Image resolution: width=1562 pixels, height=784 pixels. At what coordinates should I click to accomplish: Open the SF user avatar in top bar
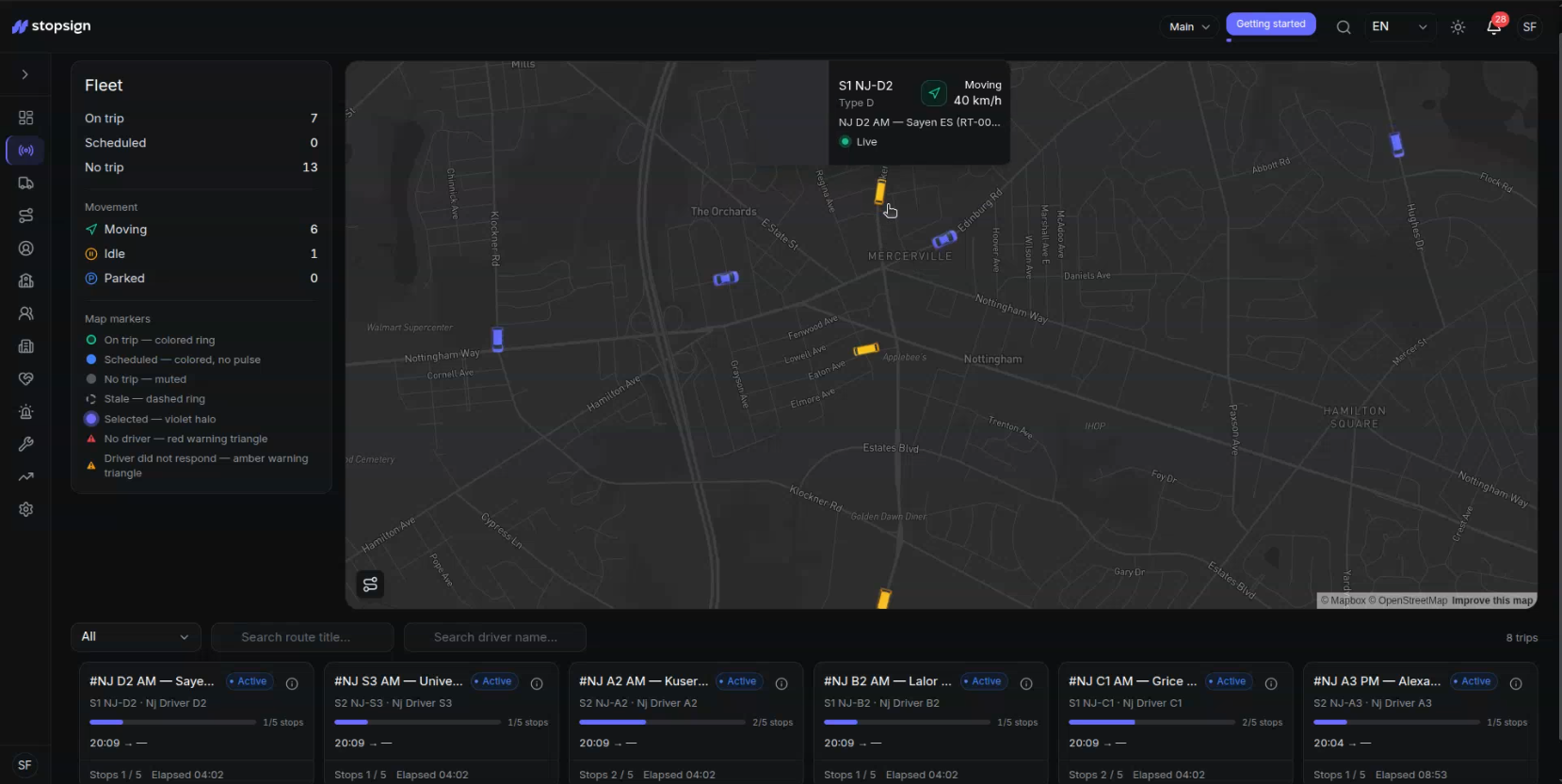click(x=1530, y=27)
